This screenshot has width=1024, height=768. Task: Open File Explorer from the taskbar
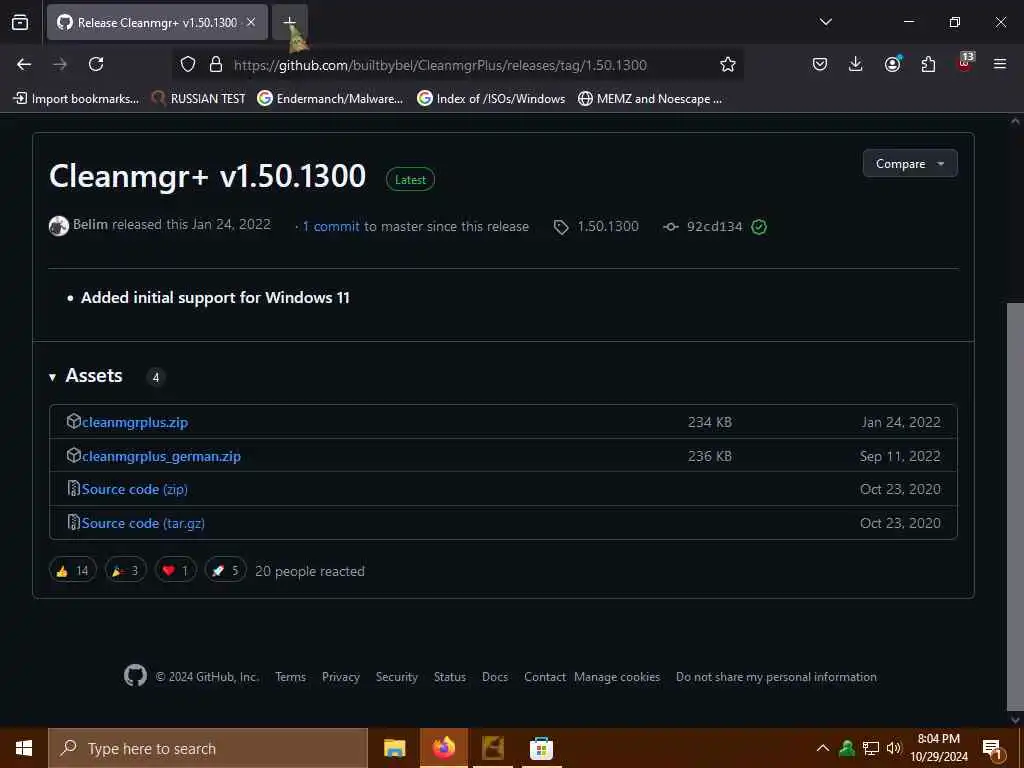pos(394,748)
